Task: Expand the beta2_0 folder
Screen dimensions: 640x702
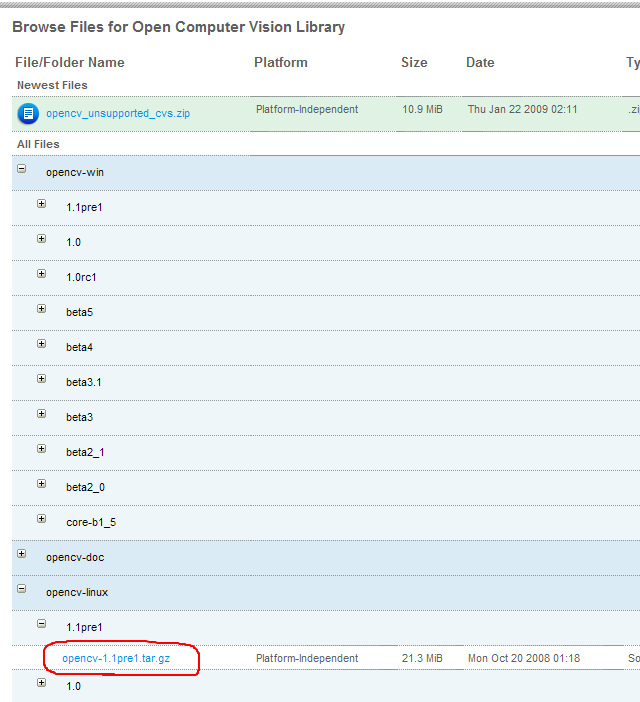Action: (42, 484)
